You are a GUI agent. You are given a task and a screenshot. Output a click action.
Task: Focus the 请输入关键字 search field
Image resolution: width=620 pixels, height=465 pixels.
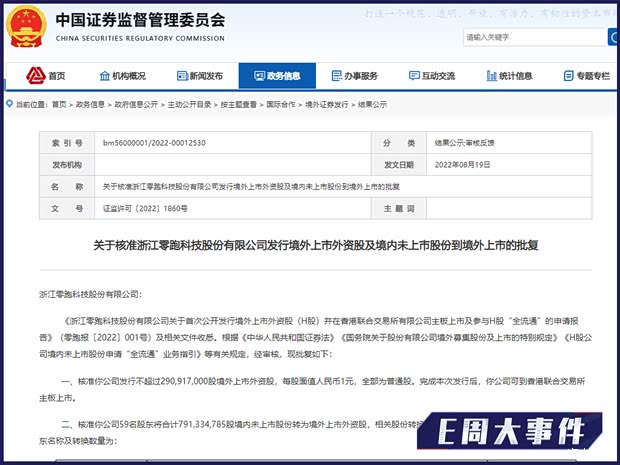(535, 38)
